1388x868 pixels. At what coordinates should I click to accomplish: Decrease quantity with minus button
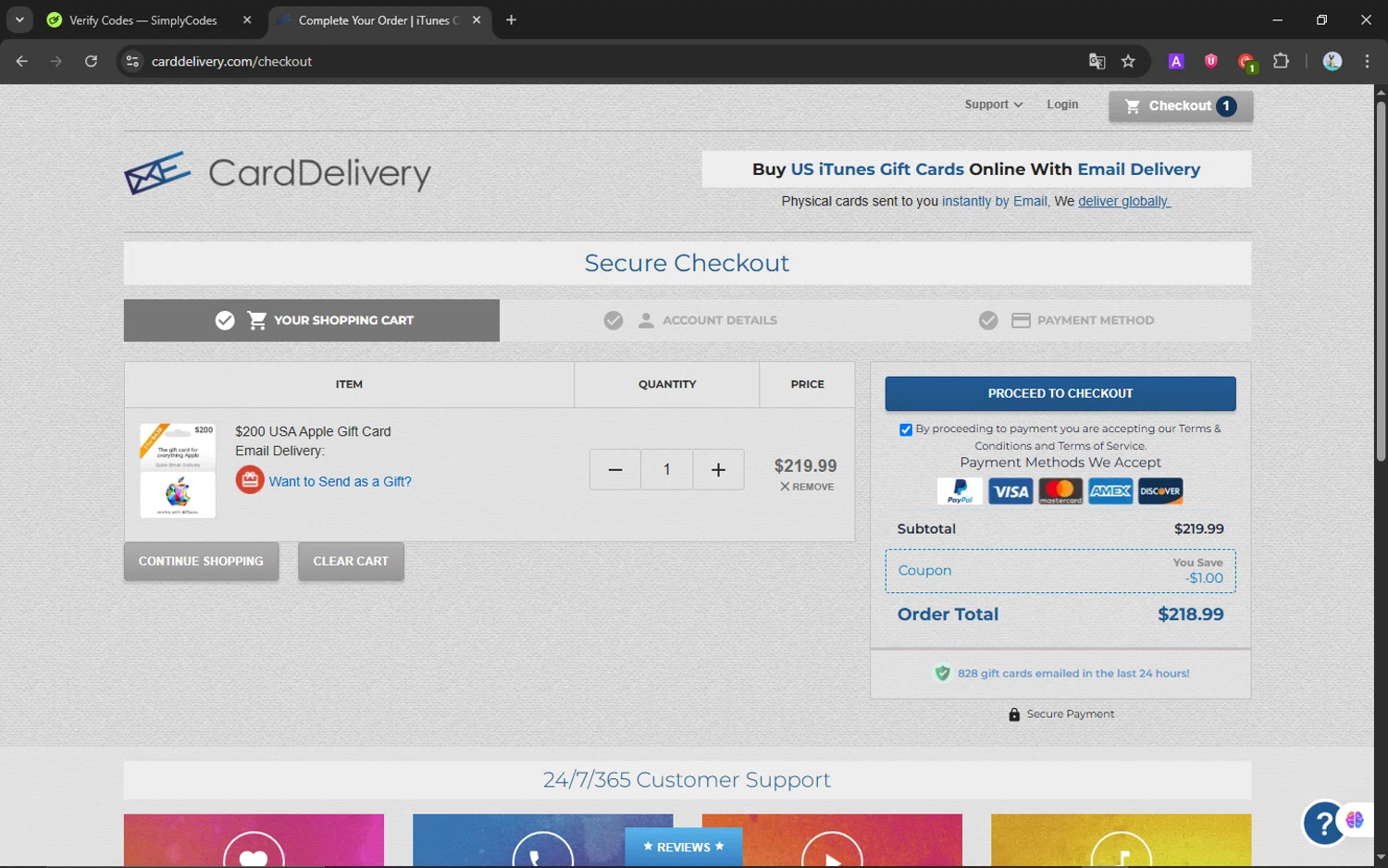click(x=615, y=470)
